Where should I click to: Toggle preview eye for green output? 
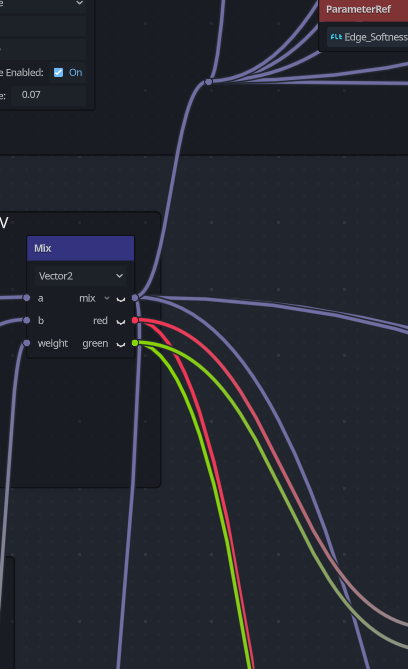tap(121, 344)
